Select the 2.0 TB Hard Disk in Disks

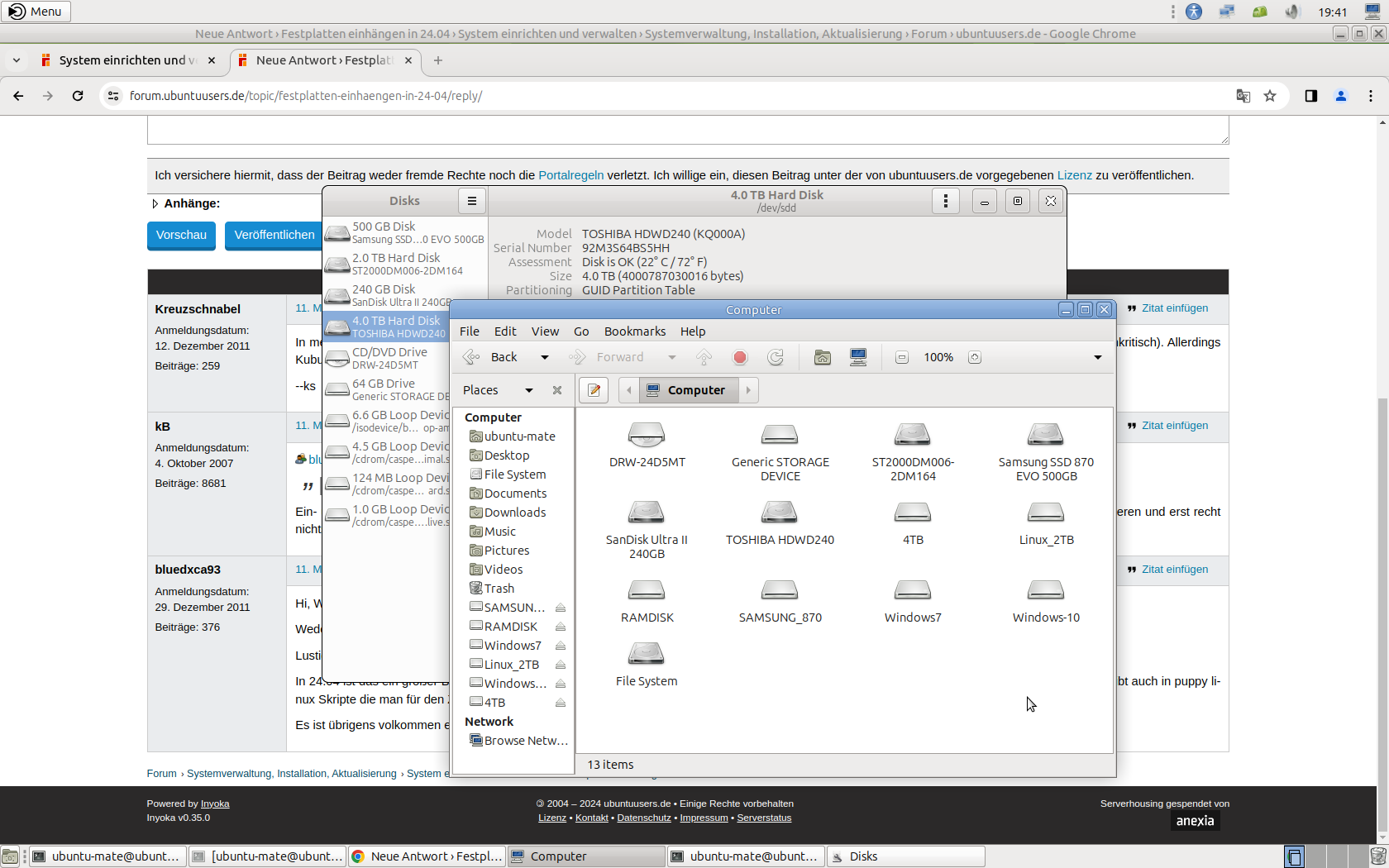(405, 264)
